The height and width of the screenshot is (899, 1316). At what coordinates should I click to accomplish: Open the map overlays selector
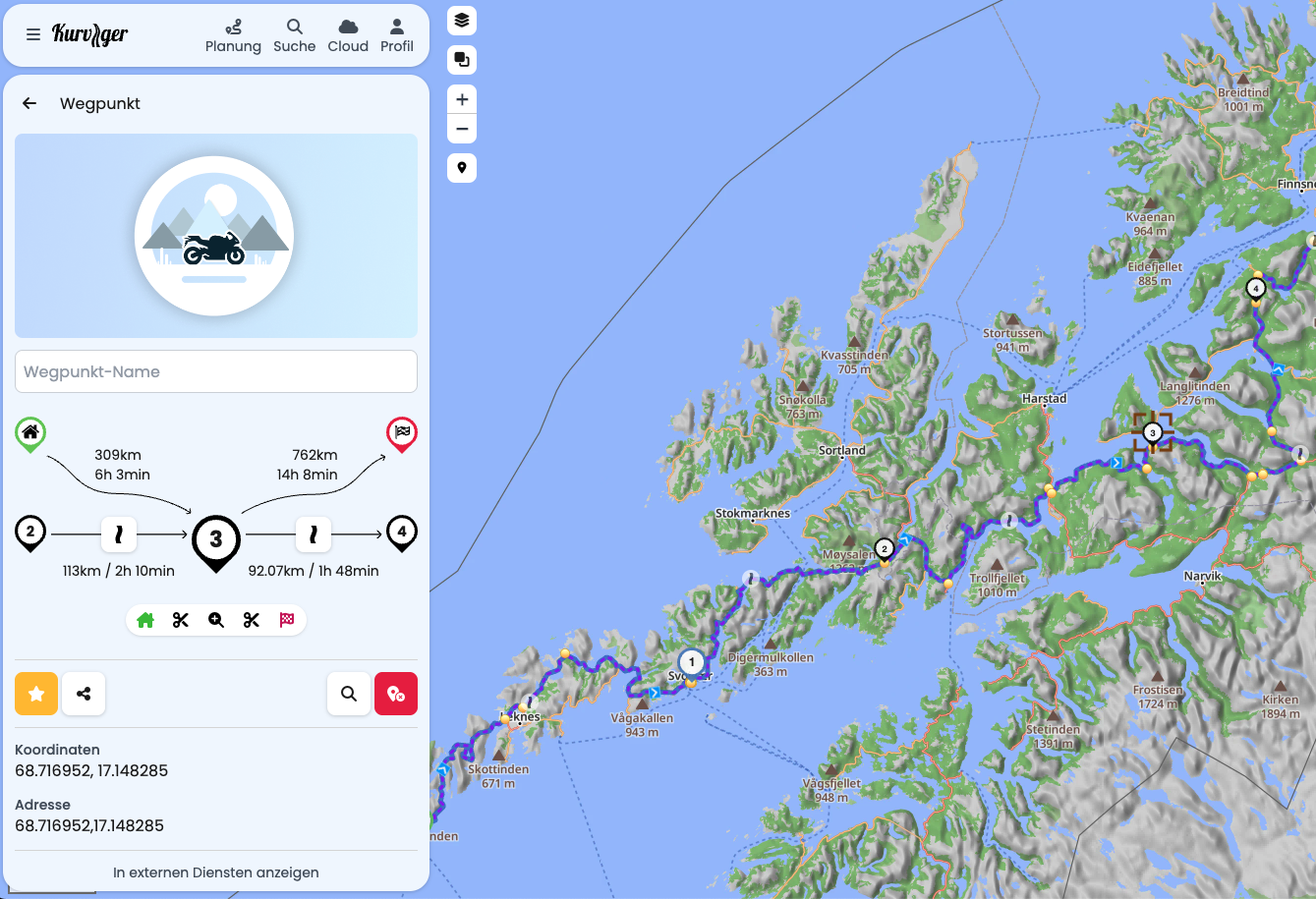click(x=462, y=60)
